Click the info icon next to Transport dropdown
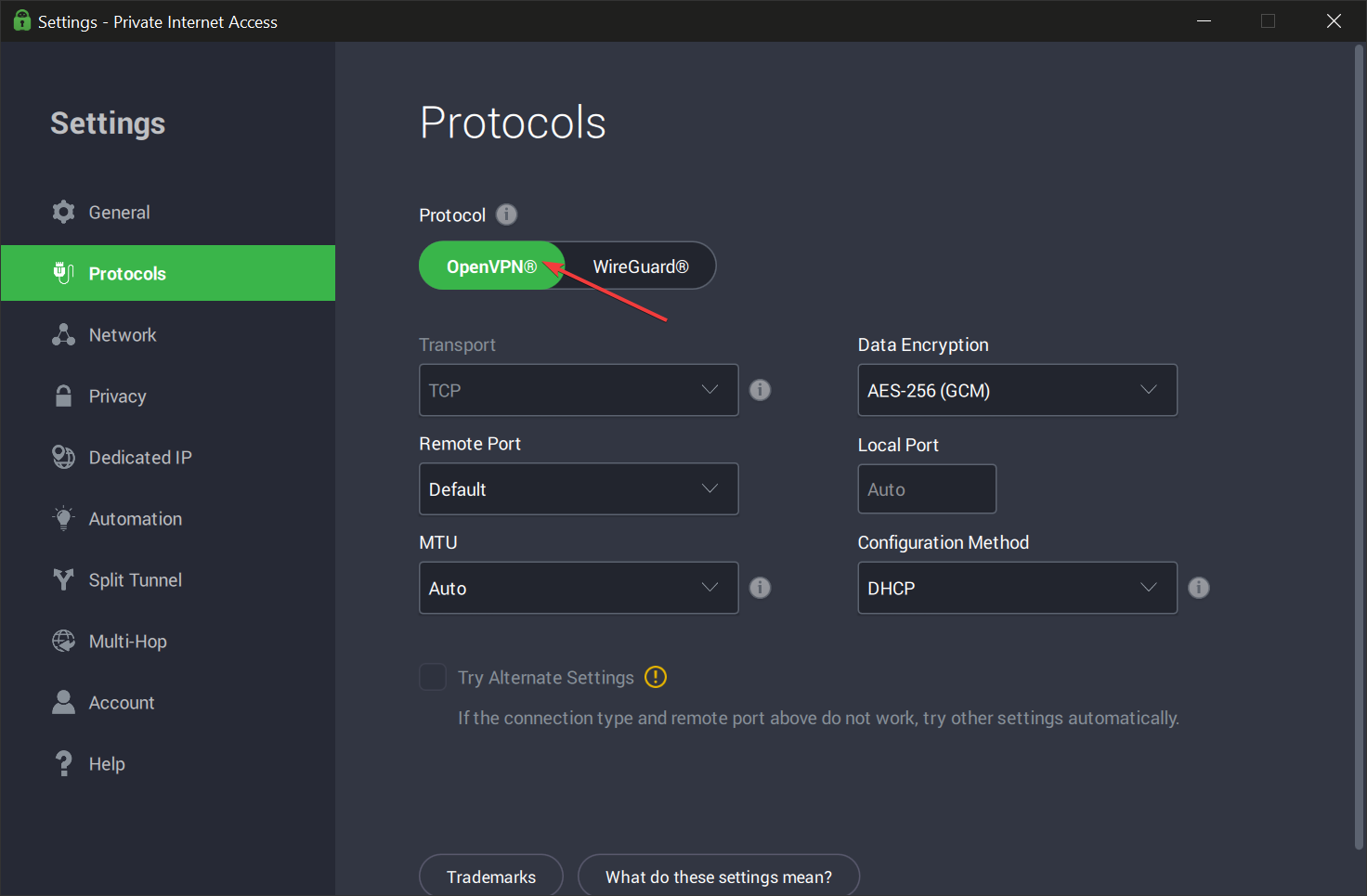The width and height of the screenshot is (1367, 896). [760, 390]
